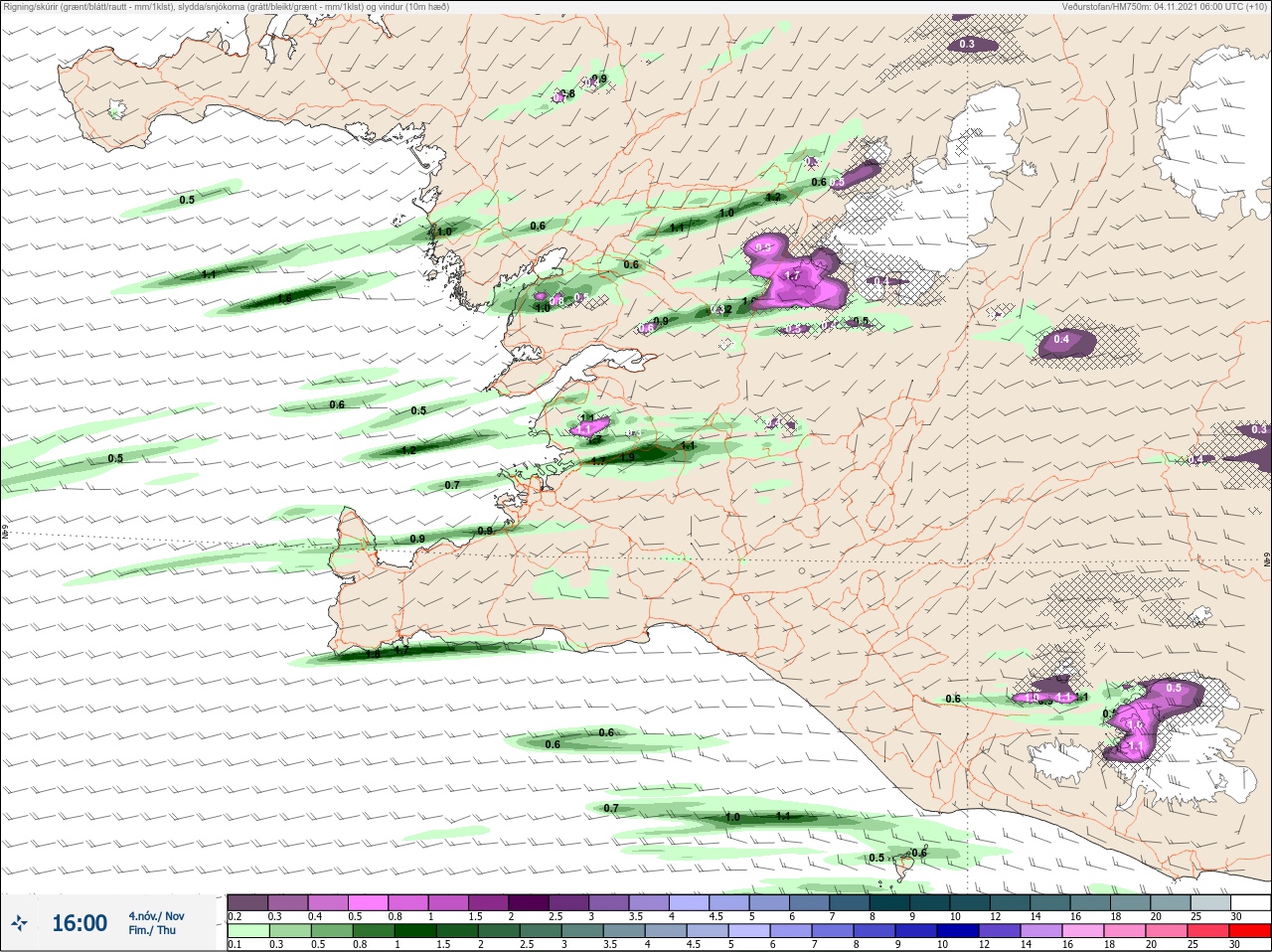Click the Veðurstofan logo icon beside 16:00
The height and width of the screenshot is (952, 1272).
[19, 923]
